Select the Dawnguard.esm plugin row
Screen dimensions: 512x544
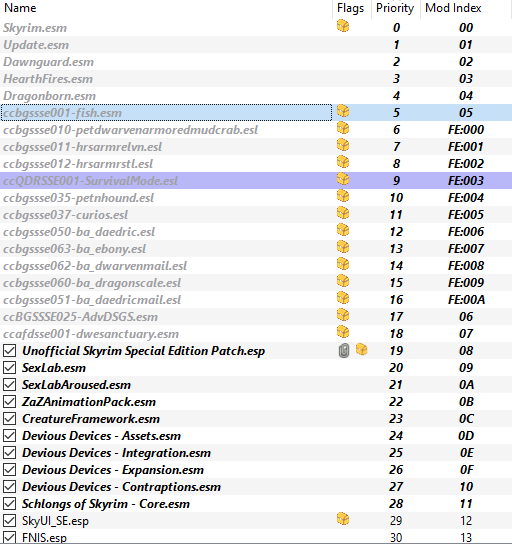click(256, 62)
